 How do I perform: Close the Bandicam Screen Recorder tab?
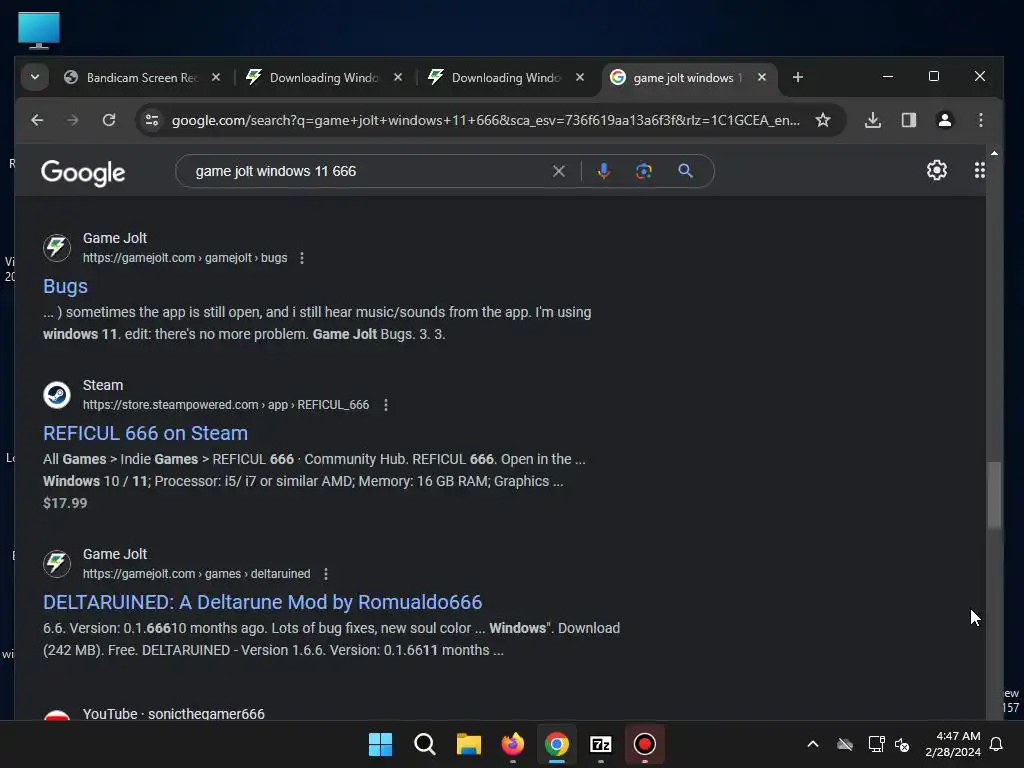(216, 77)
